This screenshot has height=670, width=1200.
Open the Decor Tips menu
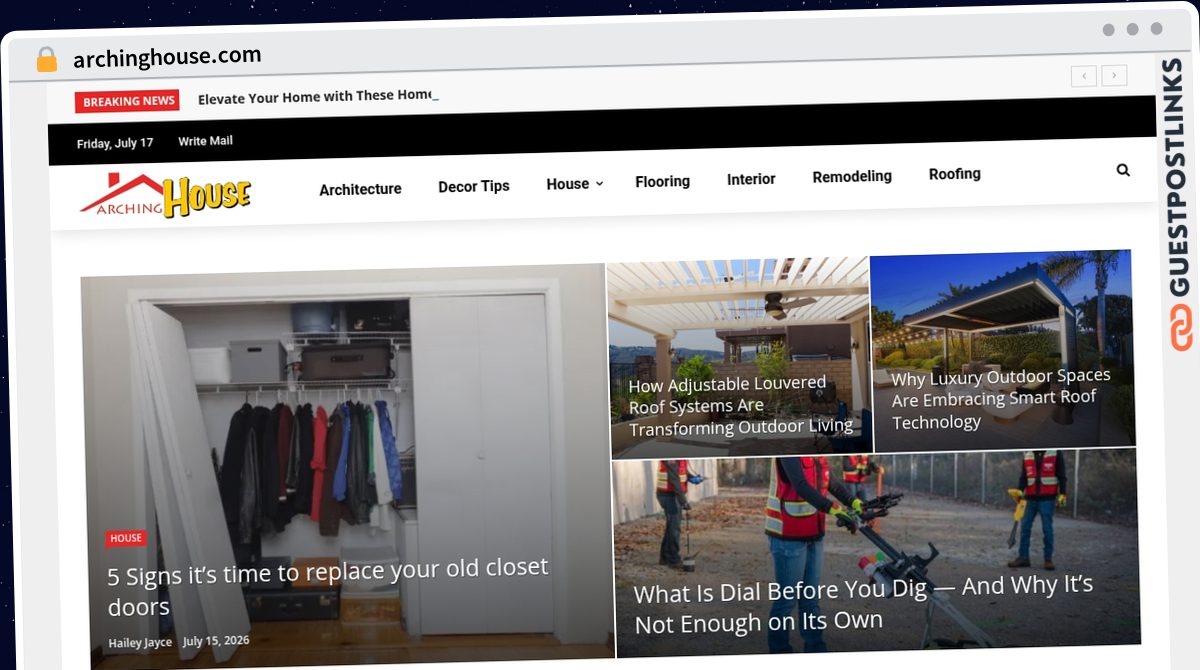click(x=474, y=186)
